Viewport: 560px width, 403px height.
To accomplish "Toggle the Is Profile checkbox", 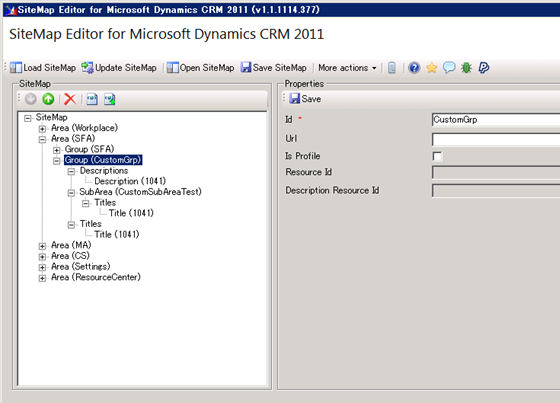I will pyautogui.click(x=437, y=156).
